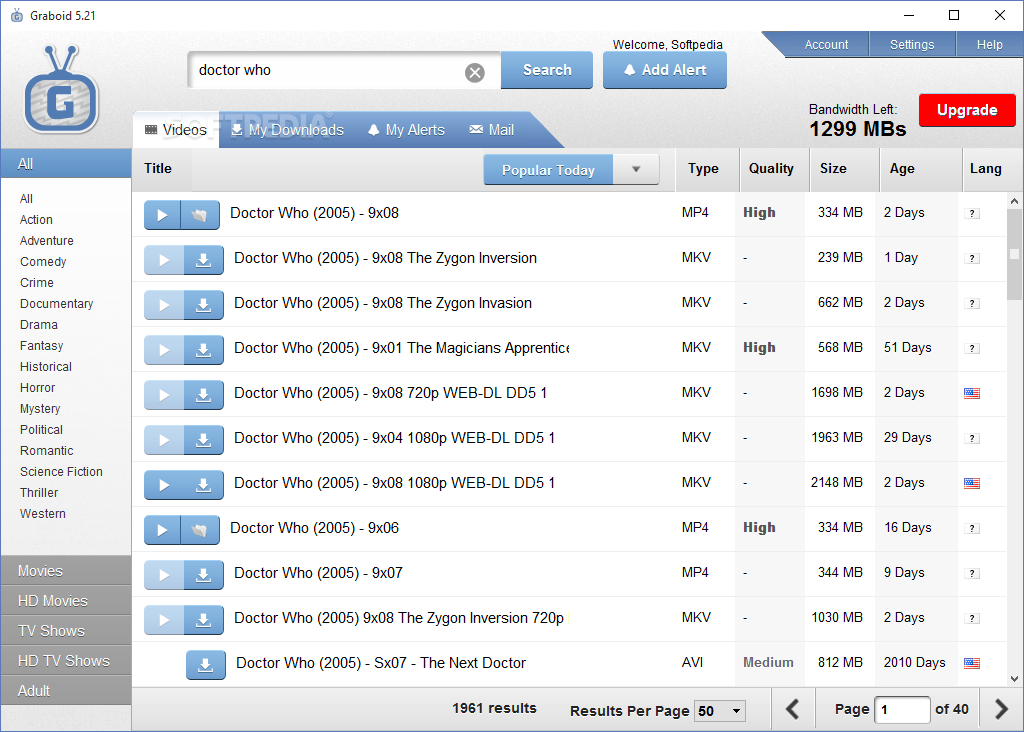Filter by Science Fiction genre
This screenshot has width=1024, height=732.
pyautogui.click(x=61, y=471)
